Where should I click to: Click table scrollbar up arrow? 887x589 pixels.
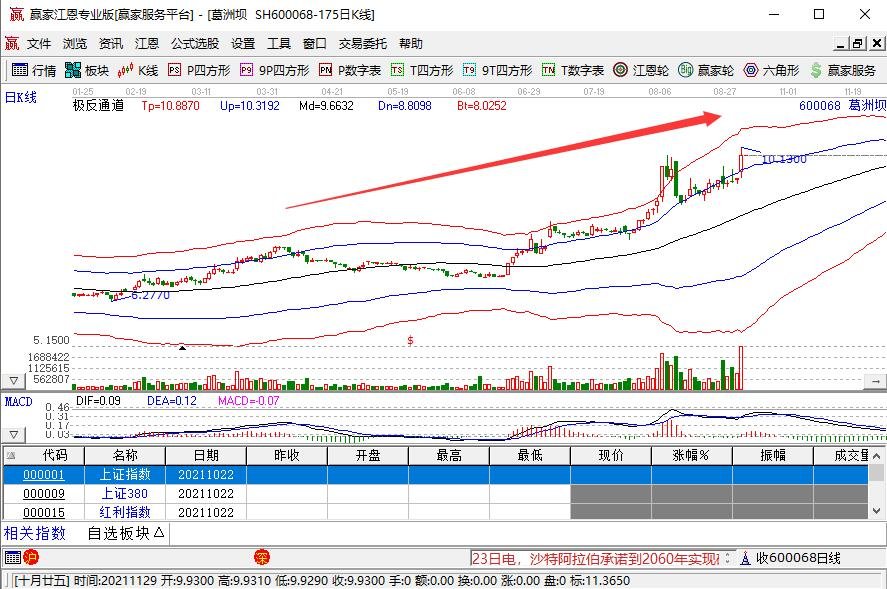tap(877, 455)
